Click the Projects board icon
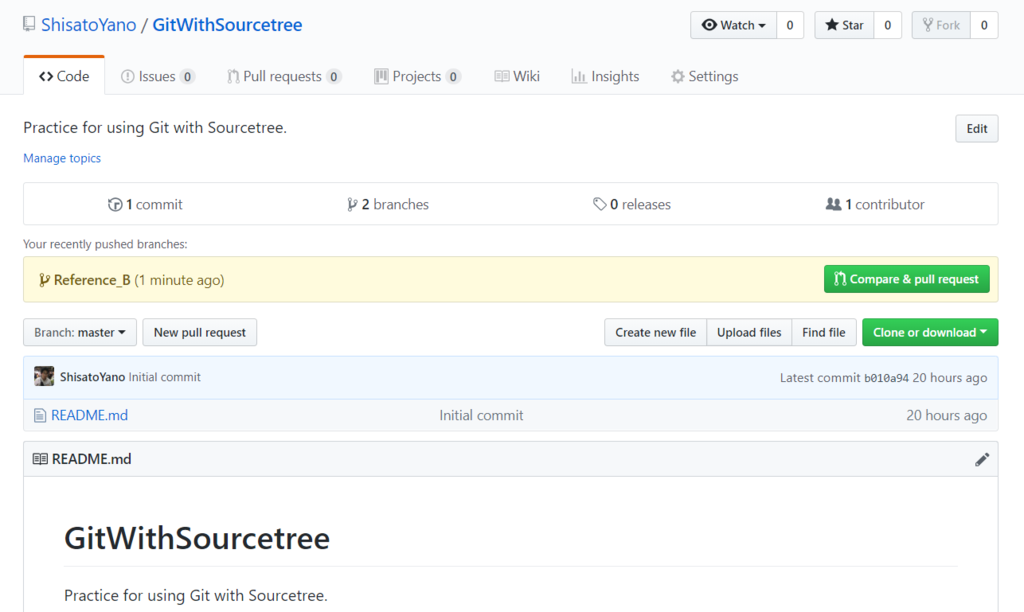Screen dimensions: 1024x612 click(x=381, y=76)
